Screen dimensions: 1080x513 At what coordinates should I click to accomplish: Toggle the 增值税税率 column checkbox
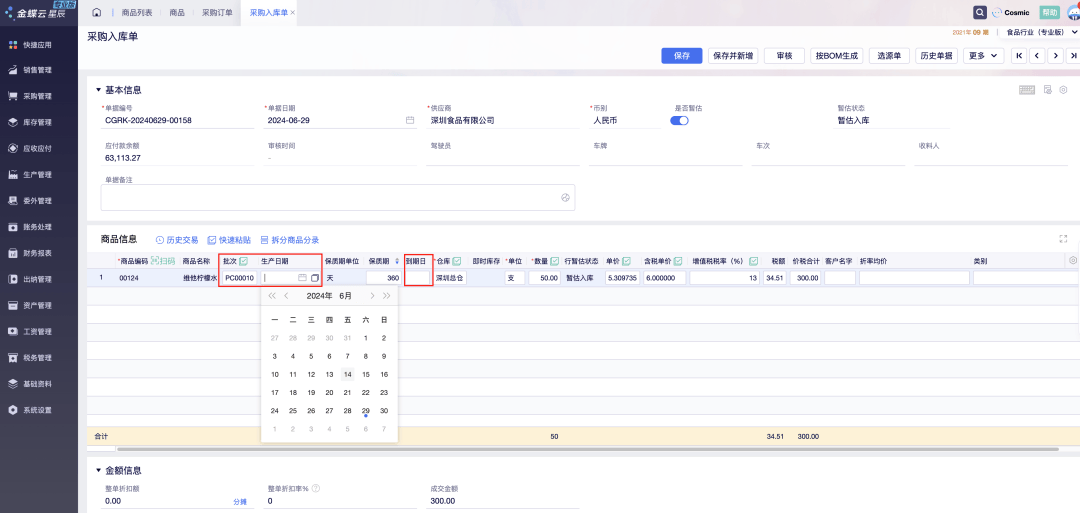point(754,261)
